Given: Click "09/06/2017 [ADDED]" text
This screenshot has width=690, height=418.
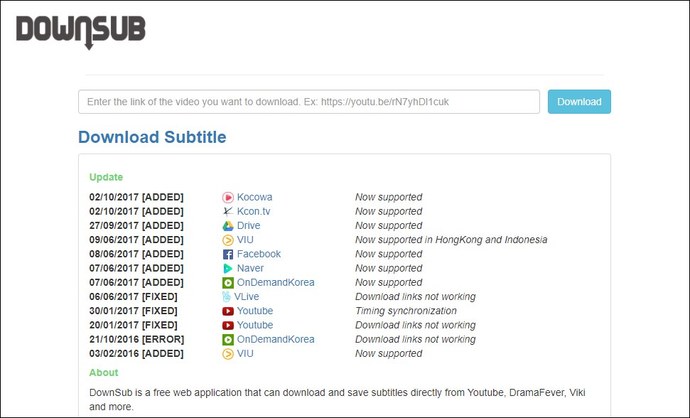Looking at the screenshot, I should pos(136,240).
